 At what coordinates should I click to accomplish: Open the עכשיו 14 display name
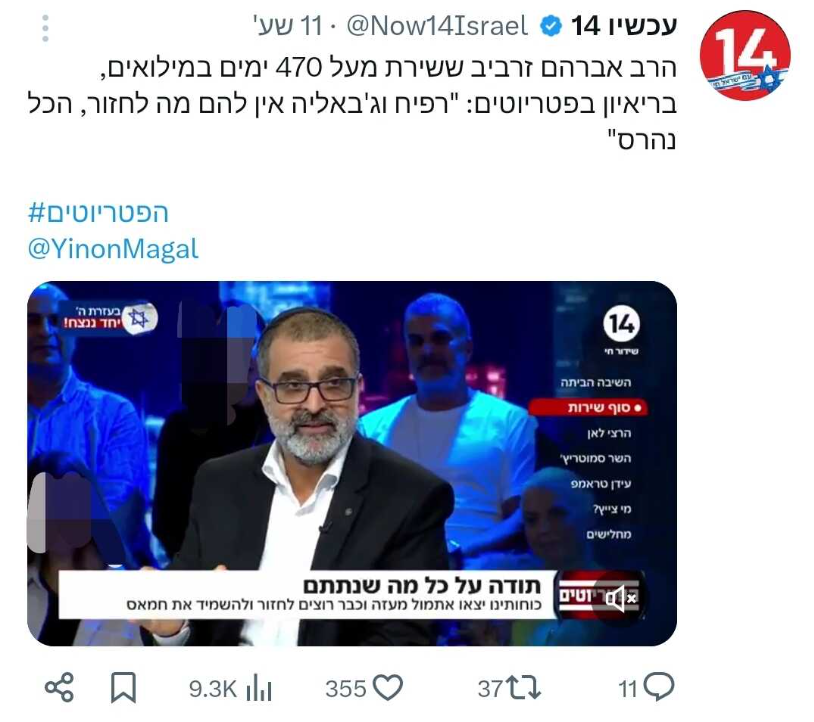click(624, 25)
